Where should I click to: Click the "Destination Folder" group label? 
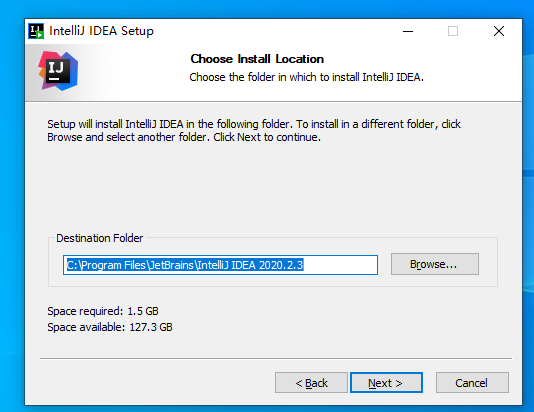tap(99, 238)
